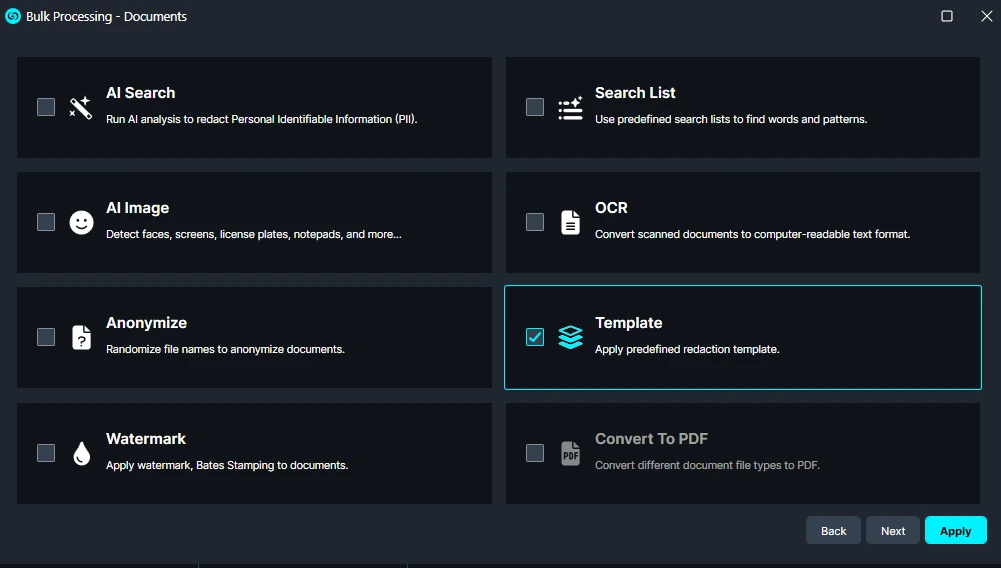This screenshot has width=1001, height=568.
Task: Click the 'AI Image' heading
Action: point(137,208)
